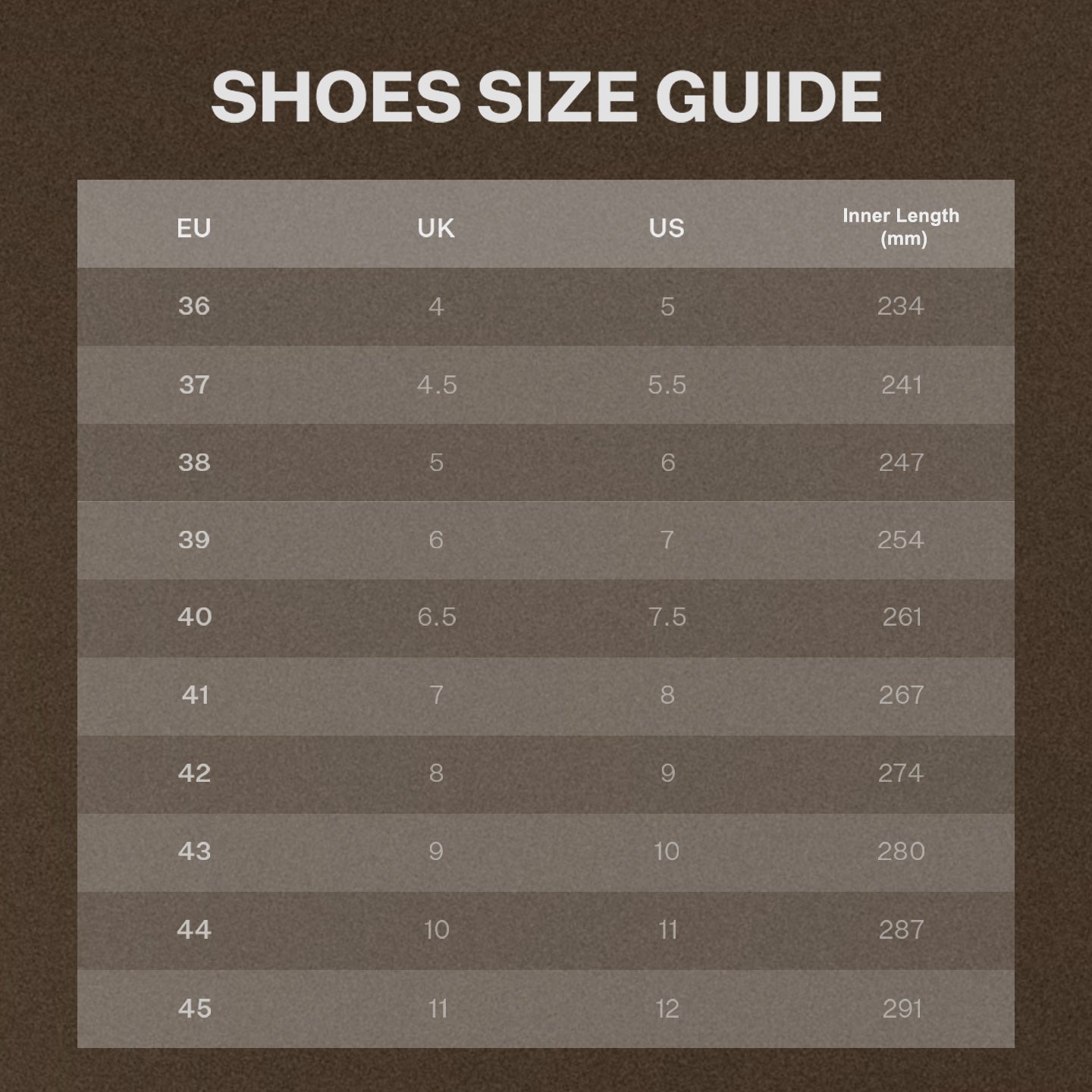Select the US column header

[x=667, y=227]
